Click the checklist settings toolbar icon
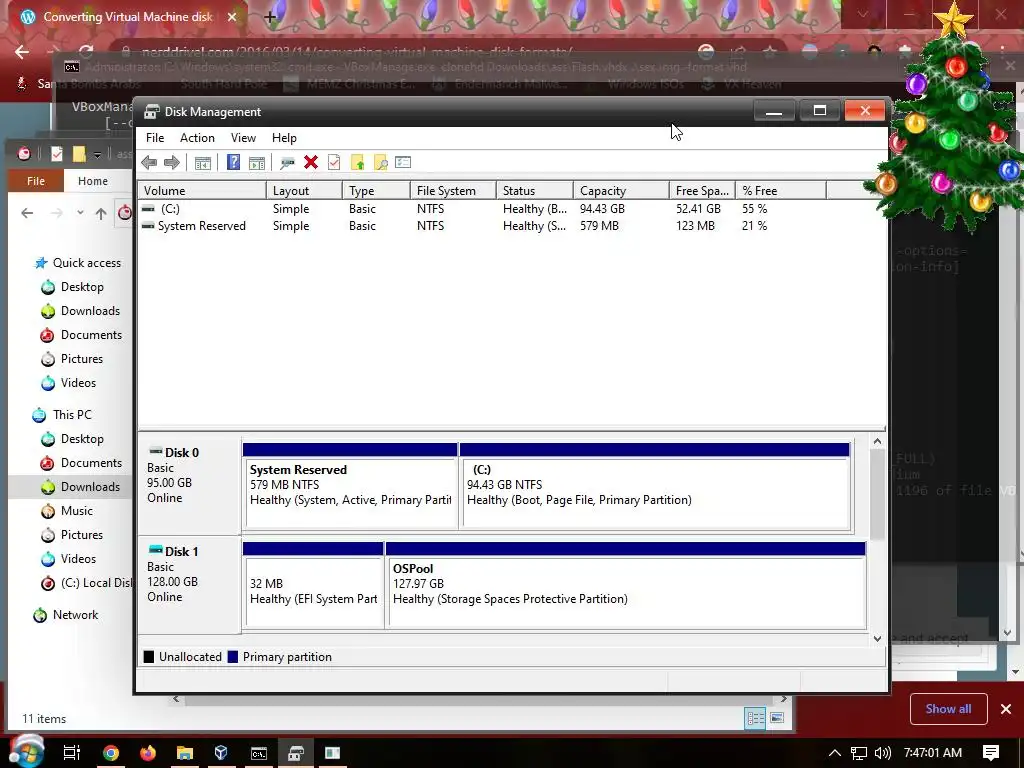Screen dimensions: 1024x768 click(403, 162)
